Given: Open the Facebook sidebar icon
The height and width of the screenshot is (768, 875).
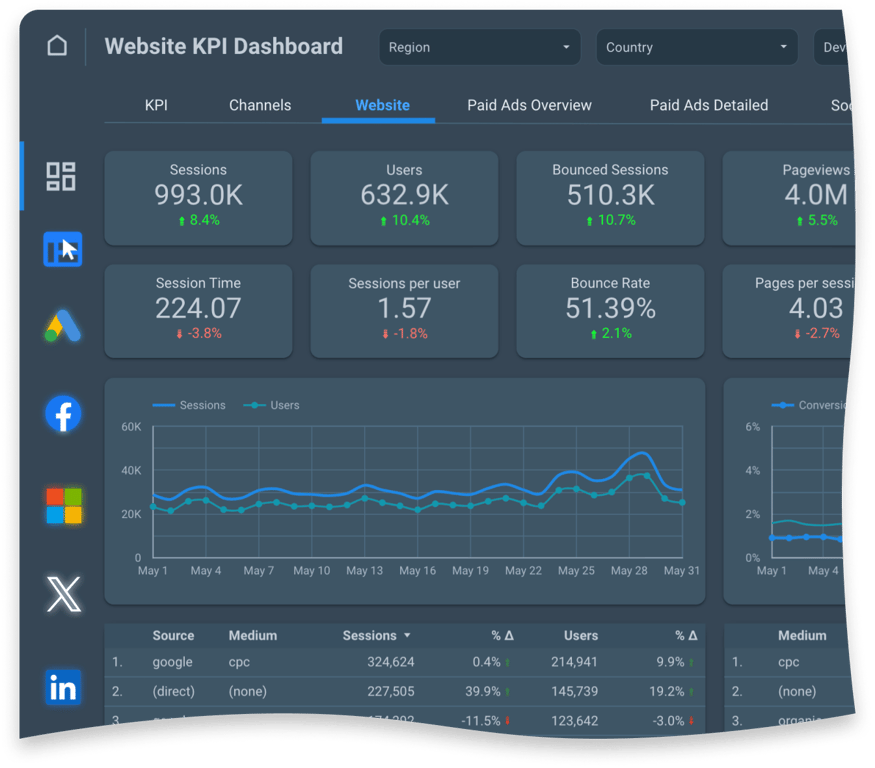Looking at the screenshot, I should 63,414.
